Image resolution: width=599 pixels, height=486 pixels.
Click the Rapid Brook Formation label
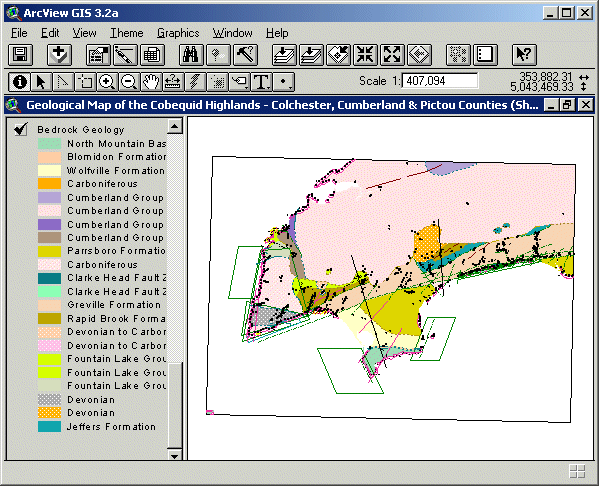(117, 318)
